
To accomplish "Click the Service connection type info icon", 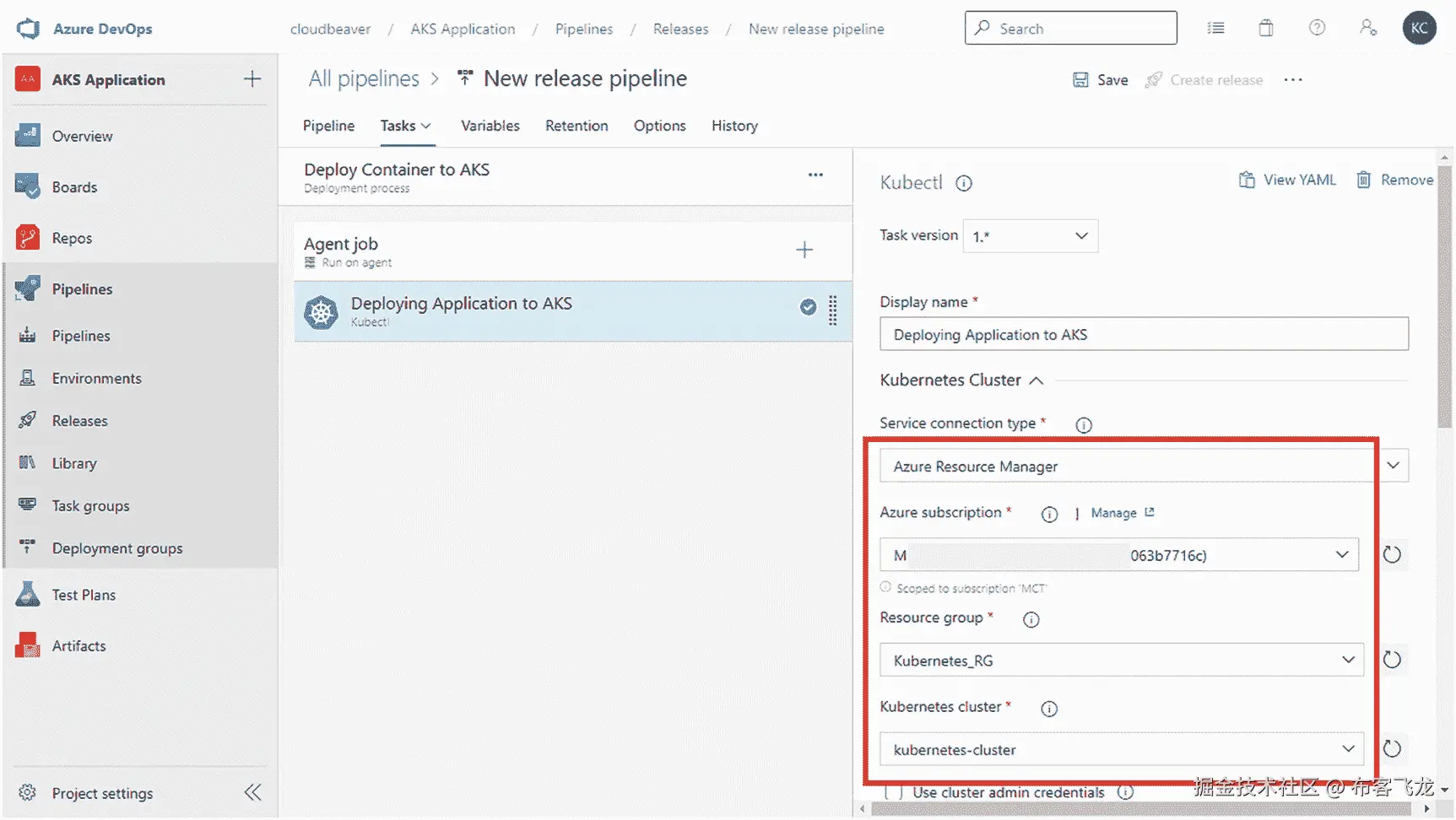I will click(1084, 425).
